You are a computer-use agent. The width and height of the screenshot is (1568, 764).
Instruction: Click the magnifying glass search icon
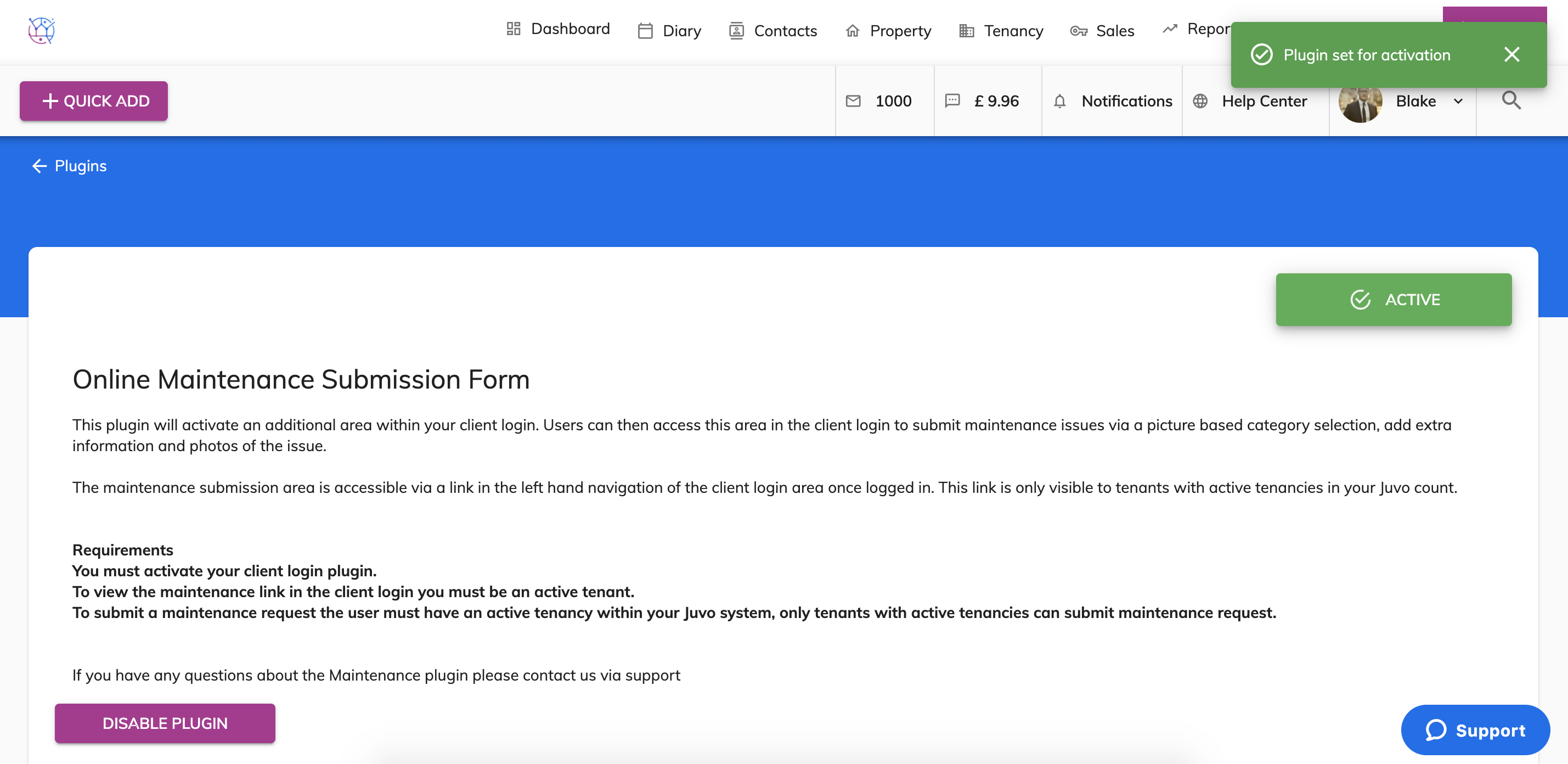[1511, 100]
